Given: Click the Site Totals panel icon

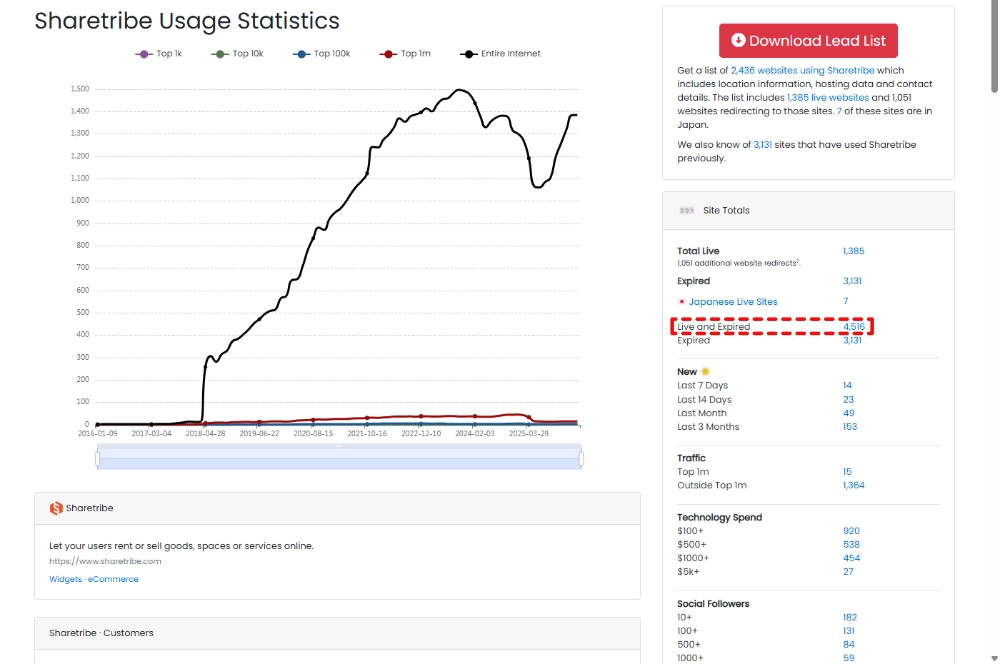Looking at the screenshot, I should coord(686,211).
